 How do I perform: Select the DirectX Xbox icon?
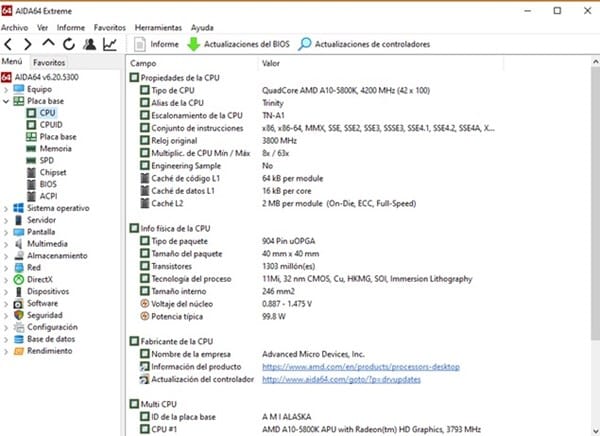18,279
